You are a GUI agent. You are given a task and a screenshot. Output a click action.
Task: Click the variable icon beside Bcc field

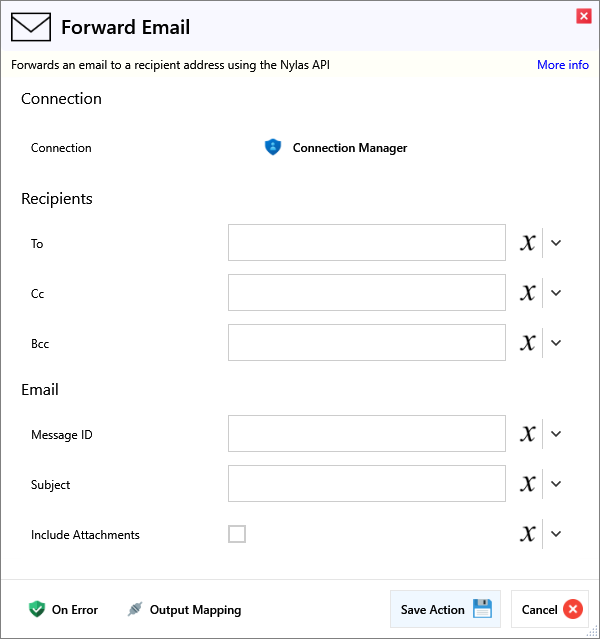coord(528,343)
